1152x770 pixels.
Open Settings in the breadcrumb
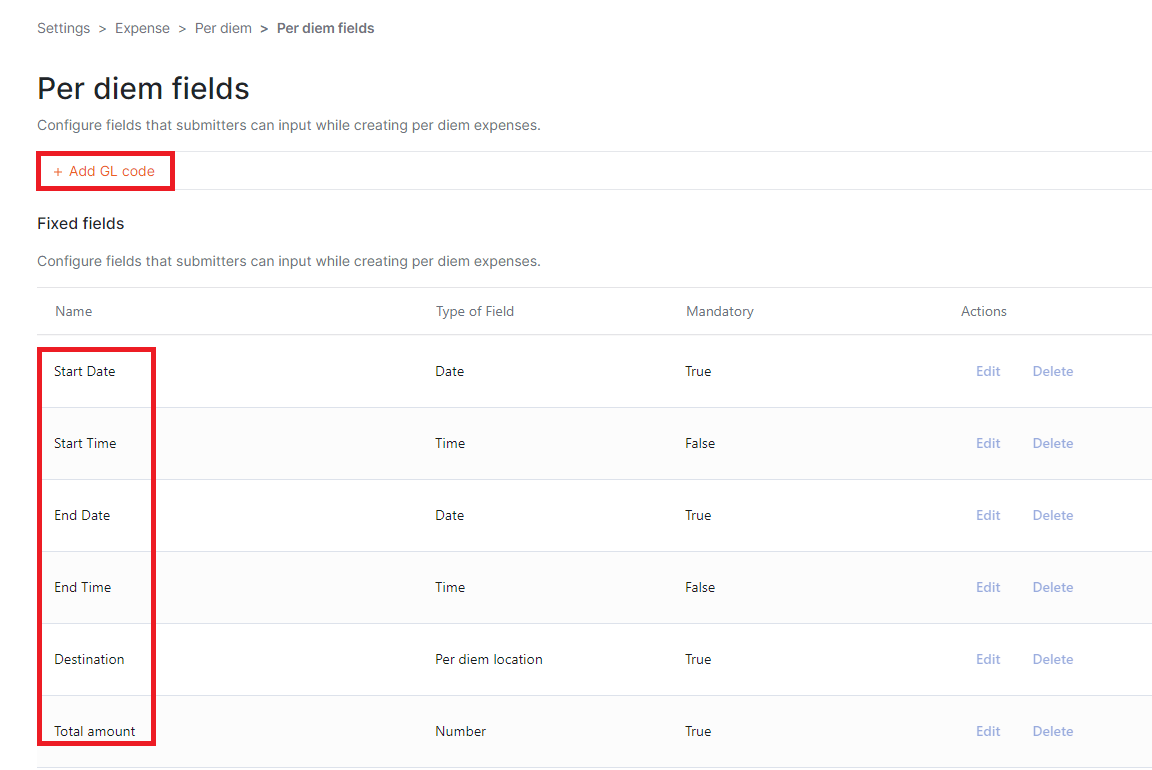pos(63,28)
